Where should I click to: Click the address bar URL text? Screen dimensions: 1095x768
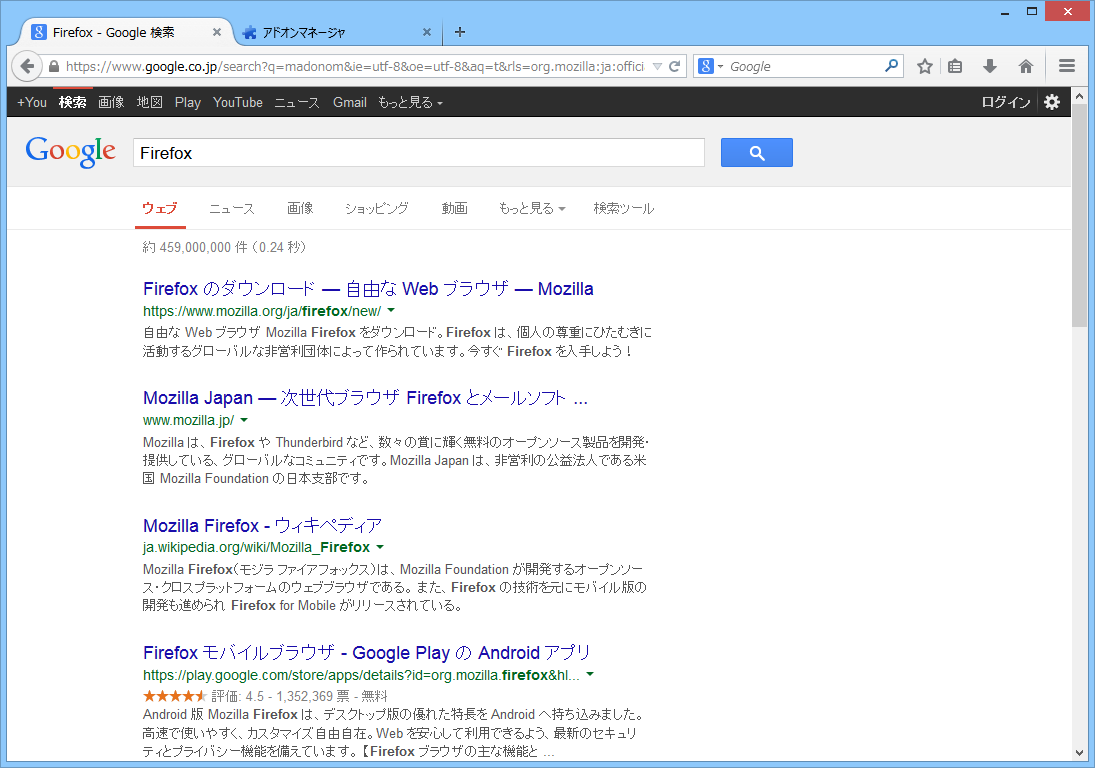tap(355, 66)
